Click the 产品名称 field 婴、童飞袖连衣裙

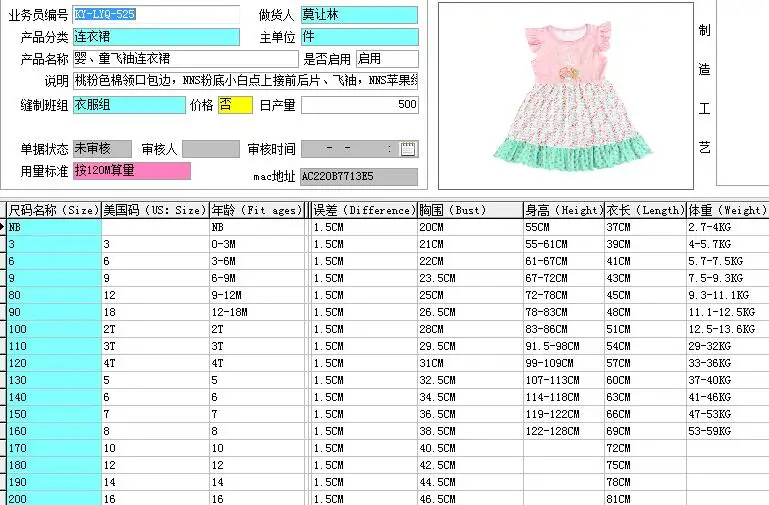(185, 59)
